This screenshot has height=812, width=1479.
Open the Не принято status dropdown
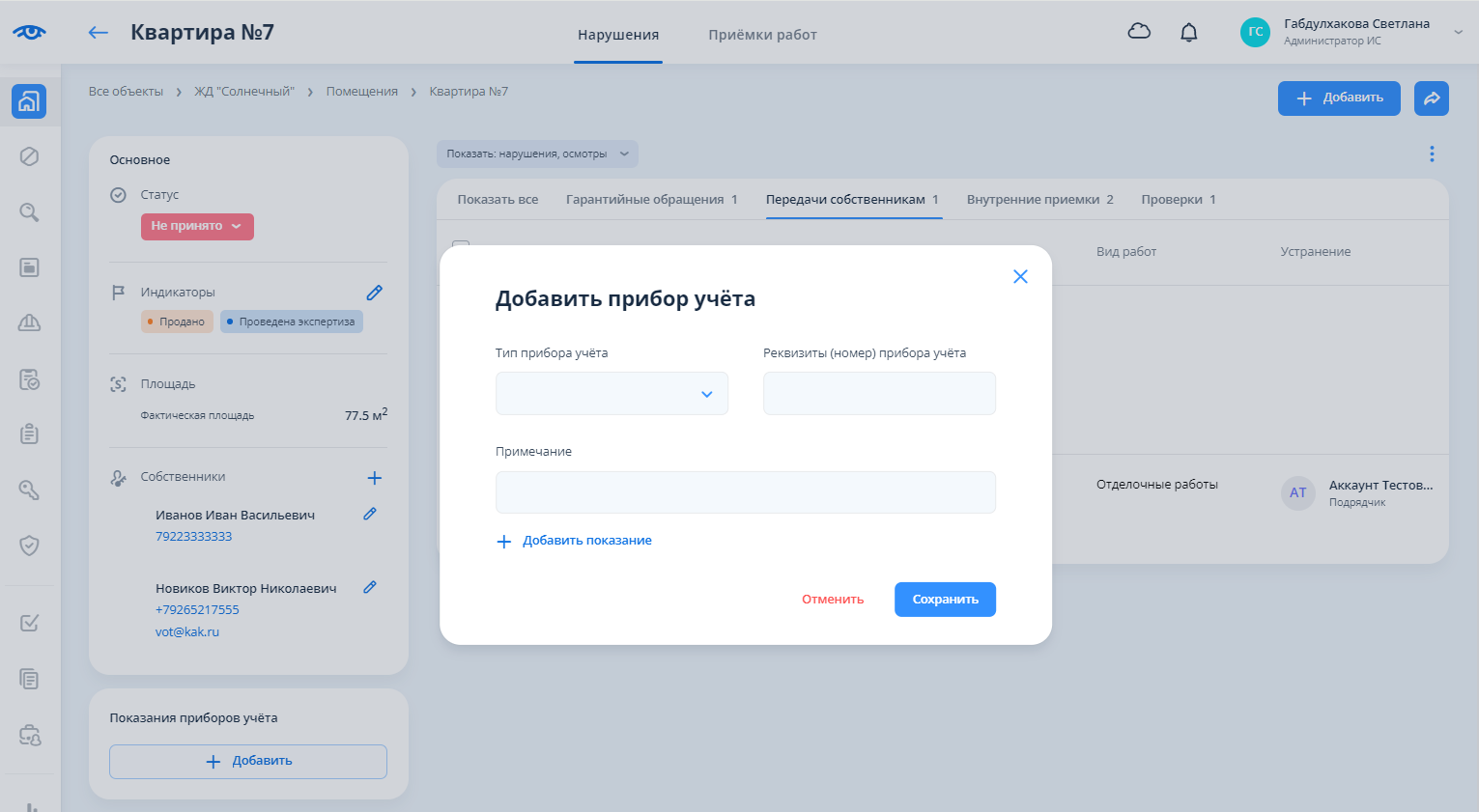pyautogui.click(x=197, y=226)
